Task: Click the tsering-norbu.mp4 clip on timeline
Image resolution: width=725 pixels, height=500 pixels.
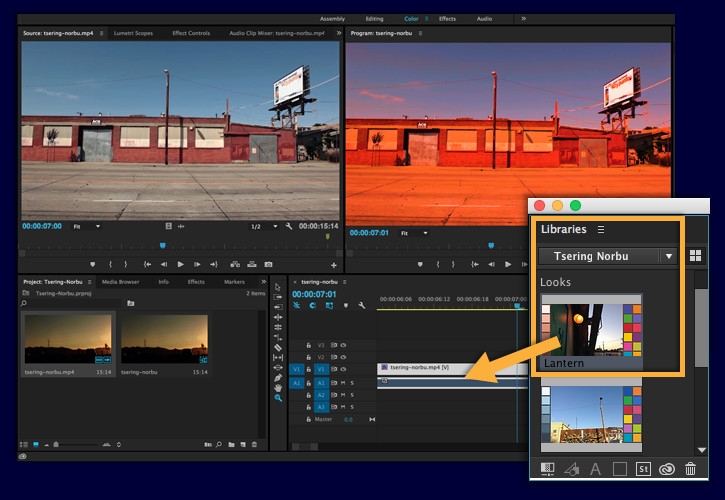Action: [x=420, y=368]
